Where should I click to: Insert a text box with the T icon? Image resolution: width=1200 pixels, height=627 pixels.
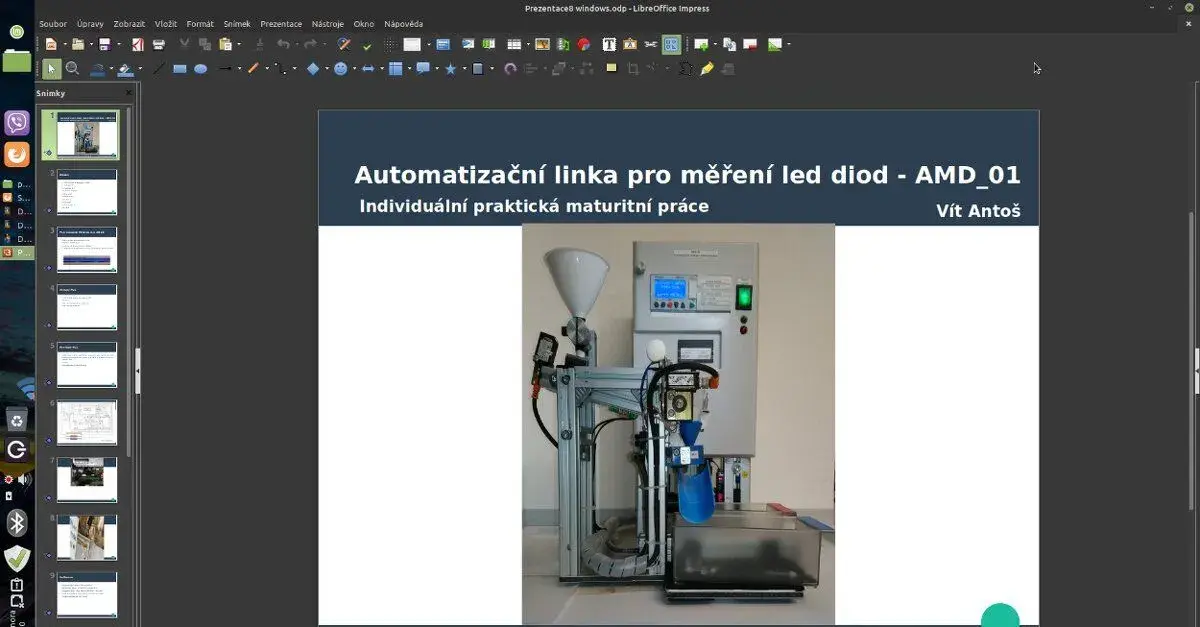click(609, 44)
